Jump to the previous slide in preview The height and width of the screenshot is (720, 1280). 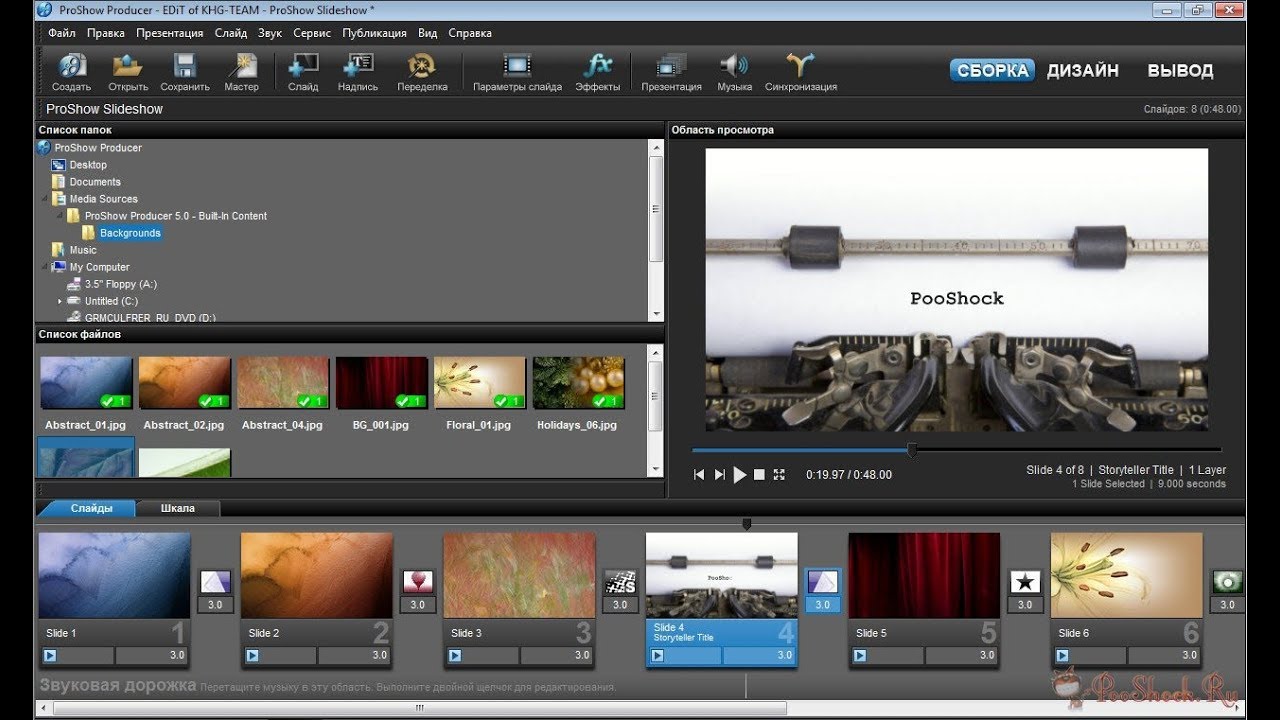(700, 475)
